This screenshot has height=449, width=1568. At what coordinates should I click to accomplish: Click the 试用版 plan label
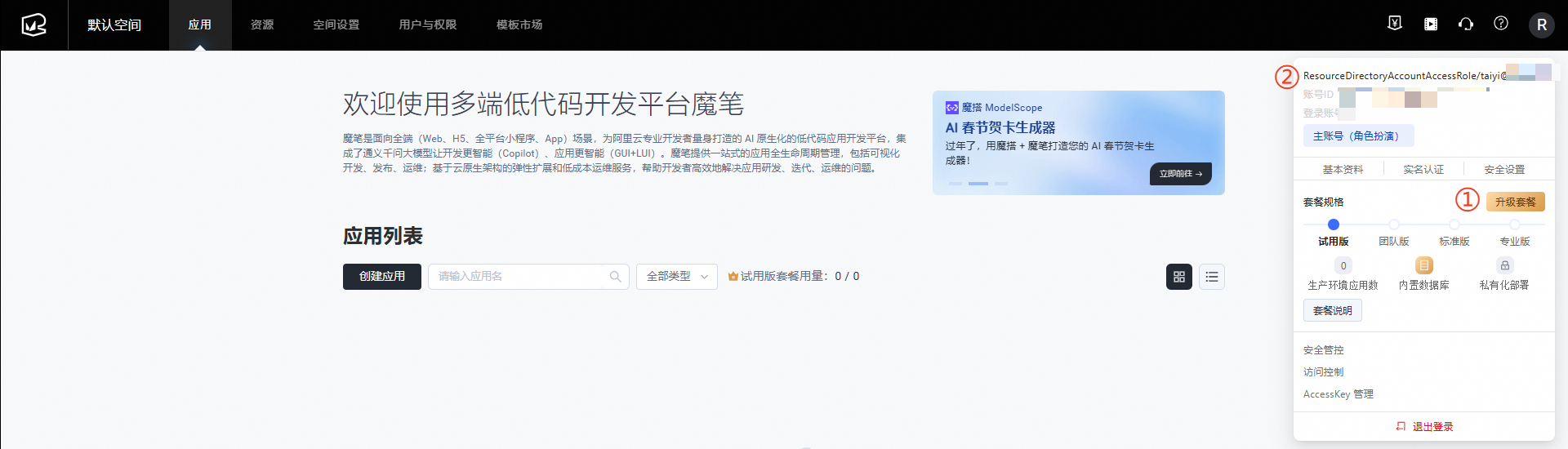[1334, 242]
